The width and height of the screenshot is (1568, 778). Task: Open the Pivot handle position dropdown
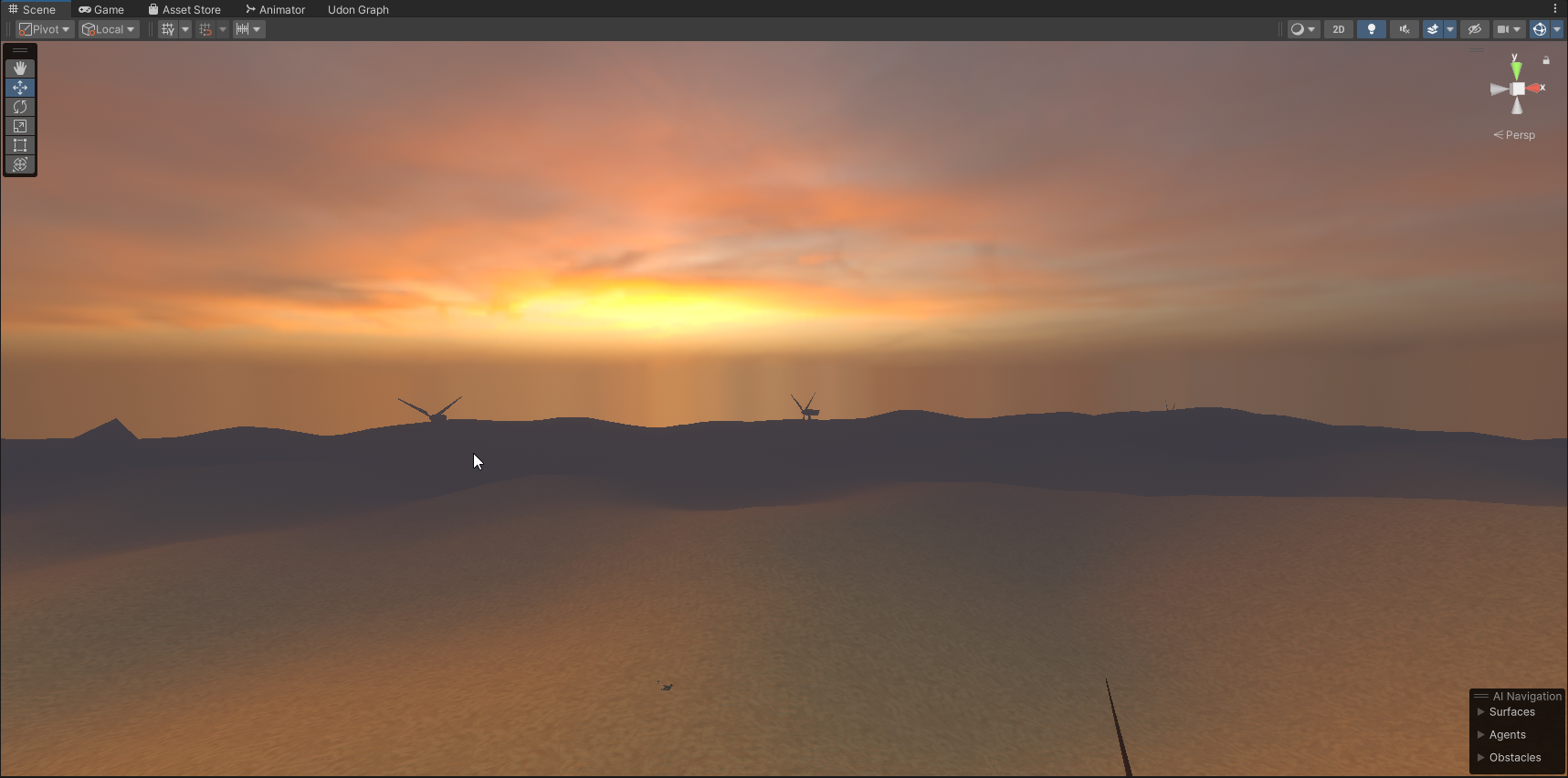(45, 29)
